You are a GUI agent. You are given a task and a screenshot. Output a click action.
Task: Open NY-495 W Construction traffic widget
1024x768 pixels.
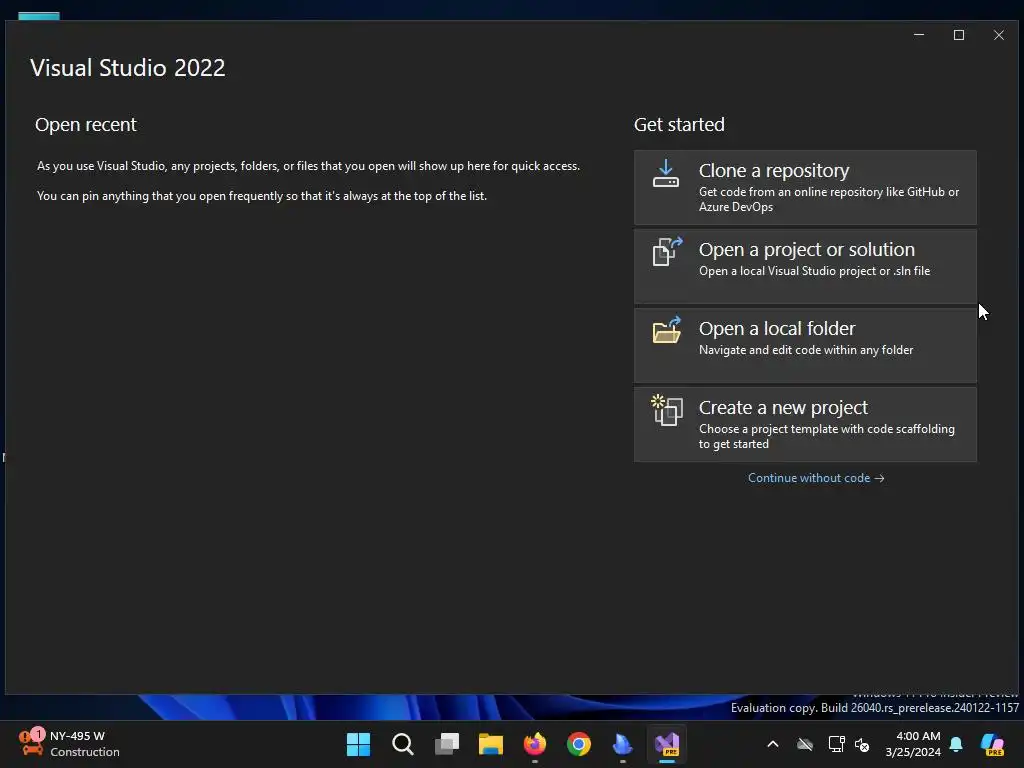click(69, 744)
